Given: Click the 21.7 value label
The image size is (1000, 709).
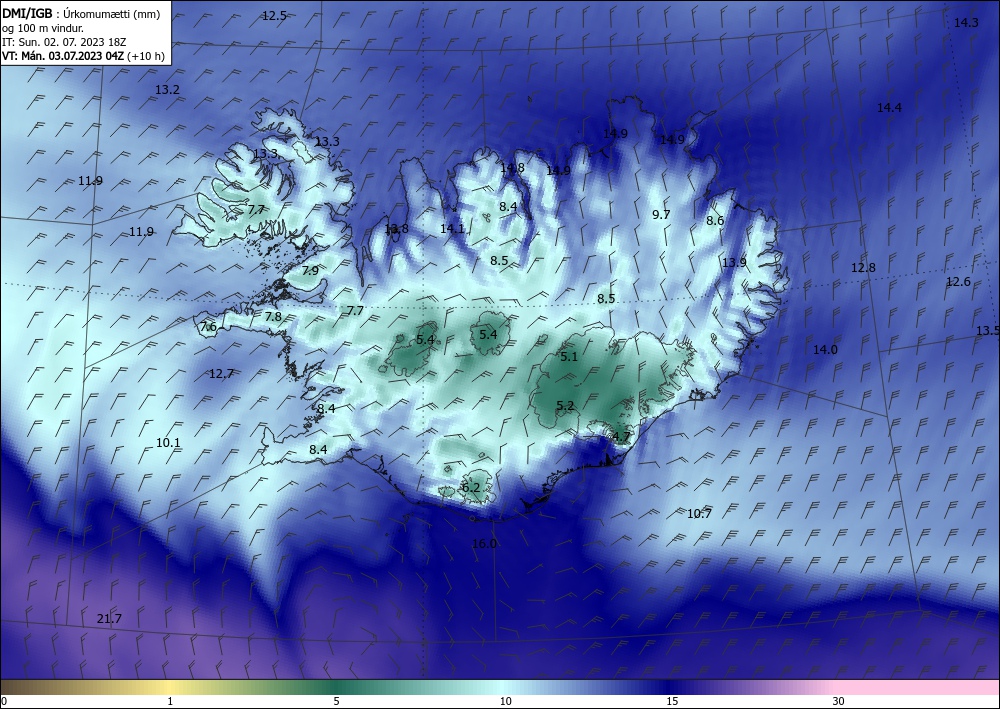Looking at the screenshot, I should 109,618.
